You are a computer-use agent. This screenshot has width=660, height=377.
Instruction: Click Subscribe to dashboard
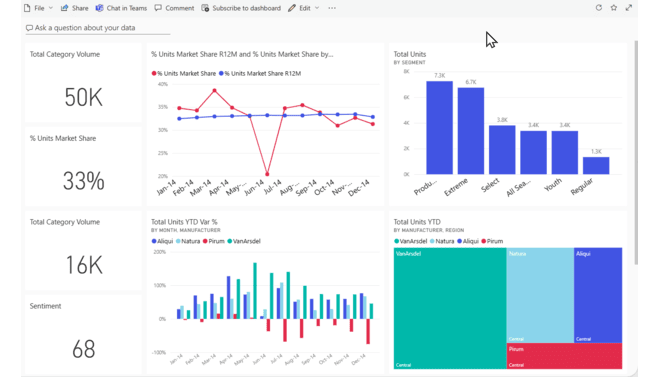(x=241, y=8)
